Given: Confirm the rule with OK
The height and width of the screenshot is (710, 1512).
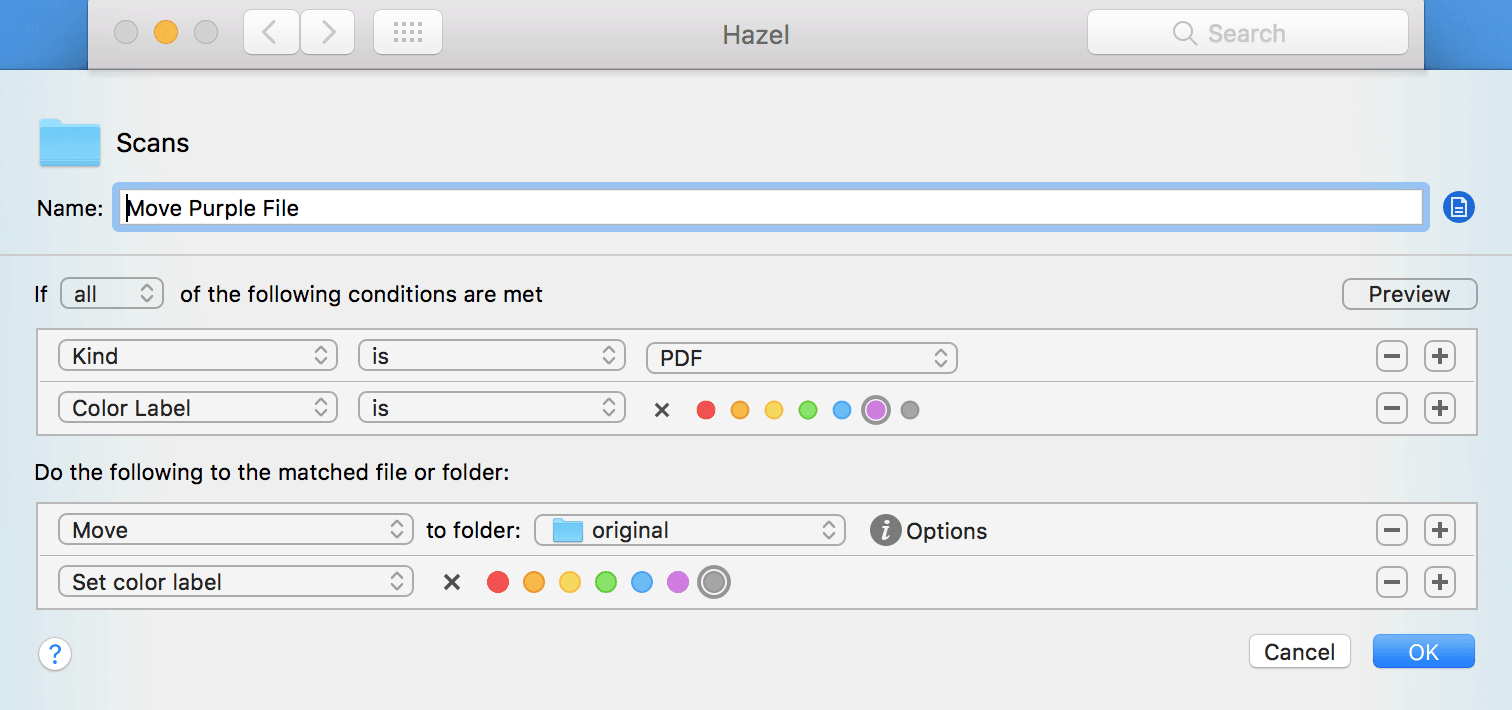Looking at the screenshot, I should (x=1423, y=652).
